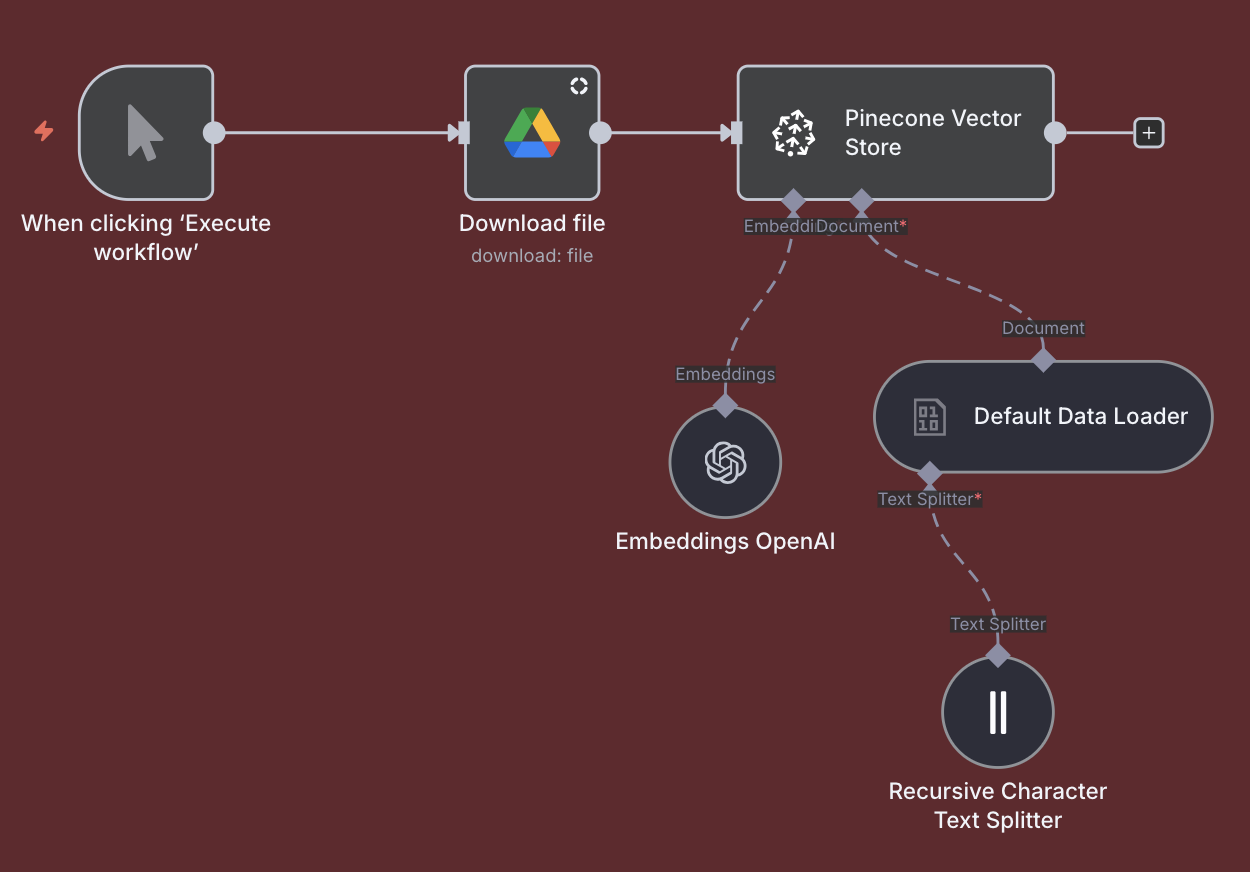
Task: Select the Pinecone Vector Store icon
Action: (x=793, y=134)
